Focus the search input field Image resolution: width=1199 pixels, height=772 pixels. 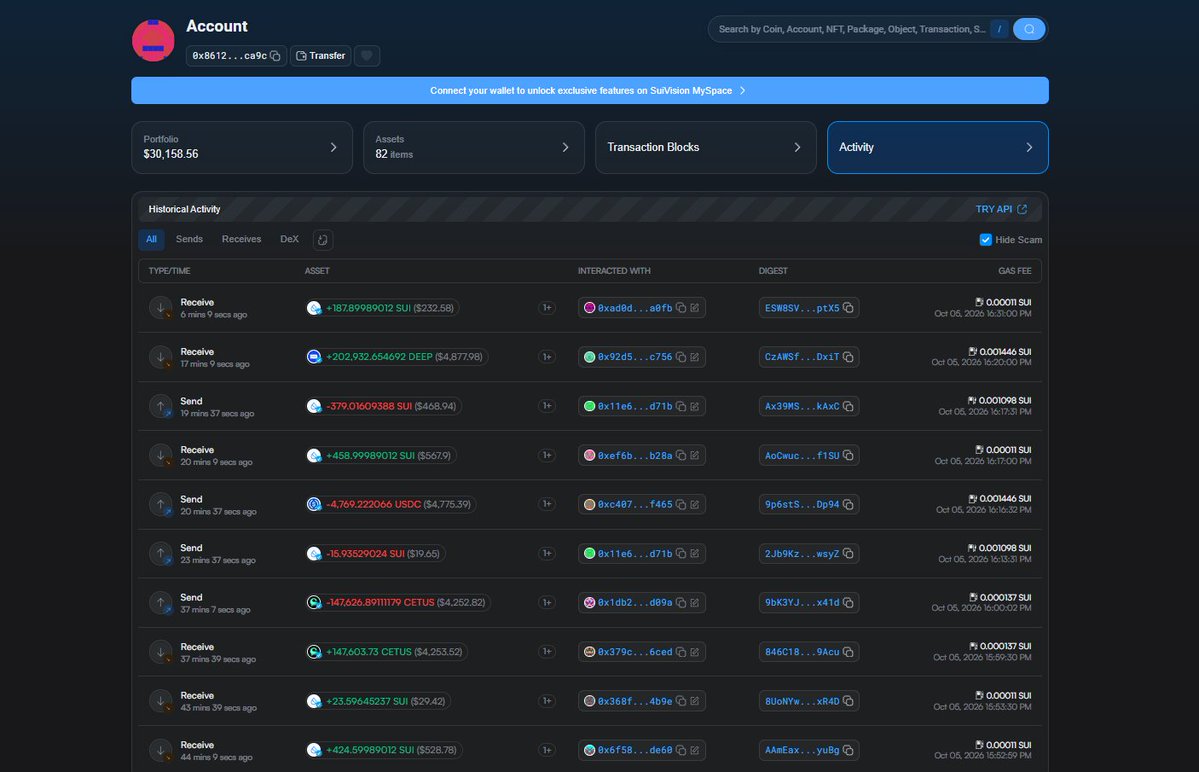851,29
